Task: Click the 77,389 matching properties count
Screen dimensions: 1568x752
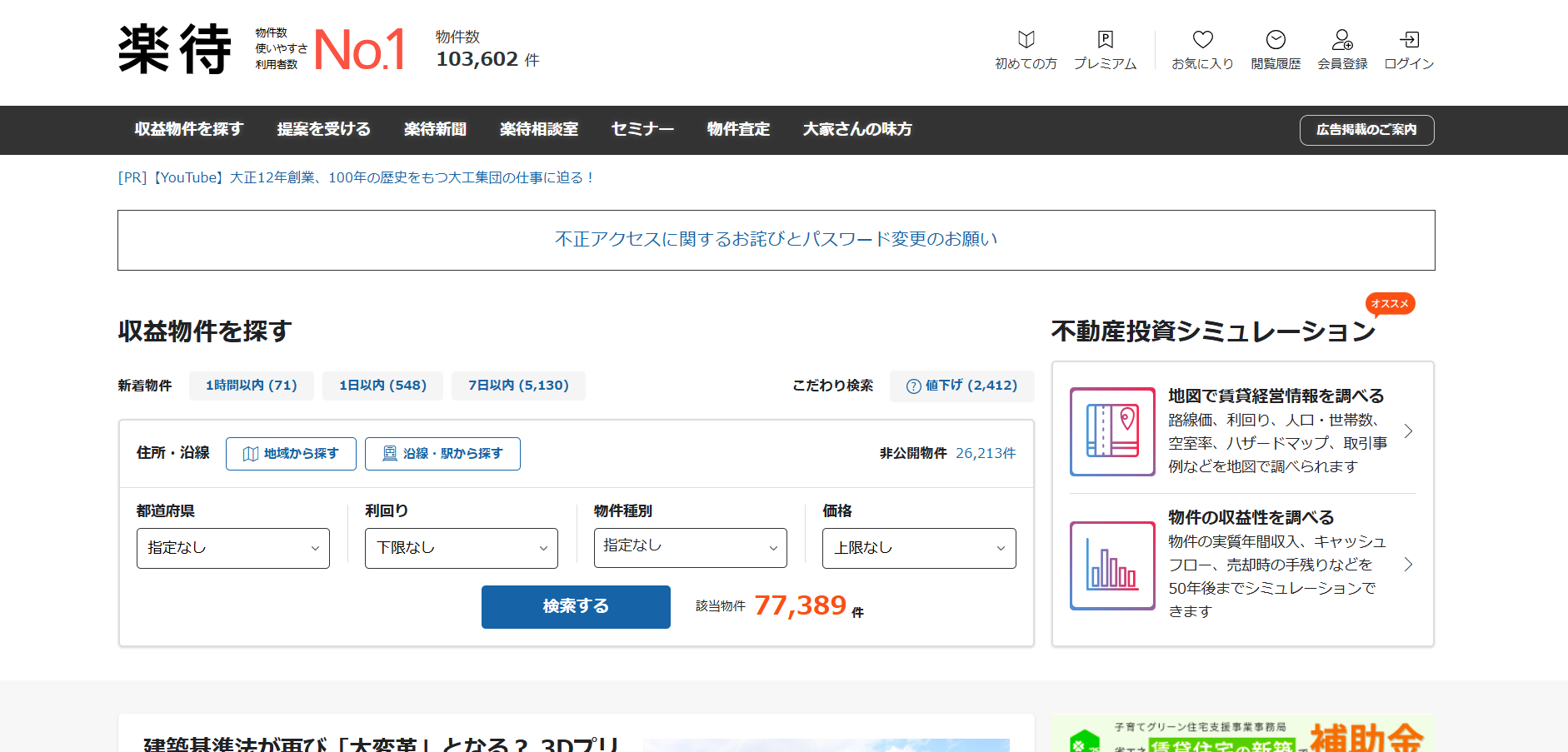Action: pos(801,605)
